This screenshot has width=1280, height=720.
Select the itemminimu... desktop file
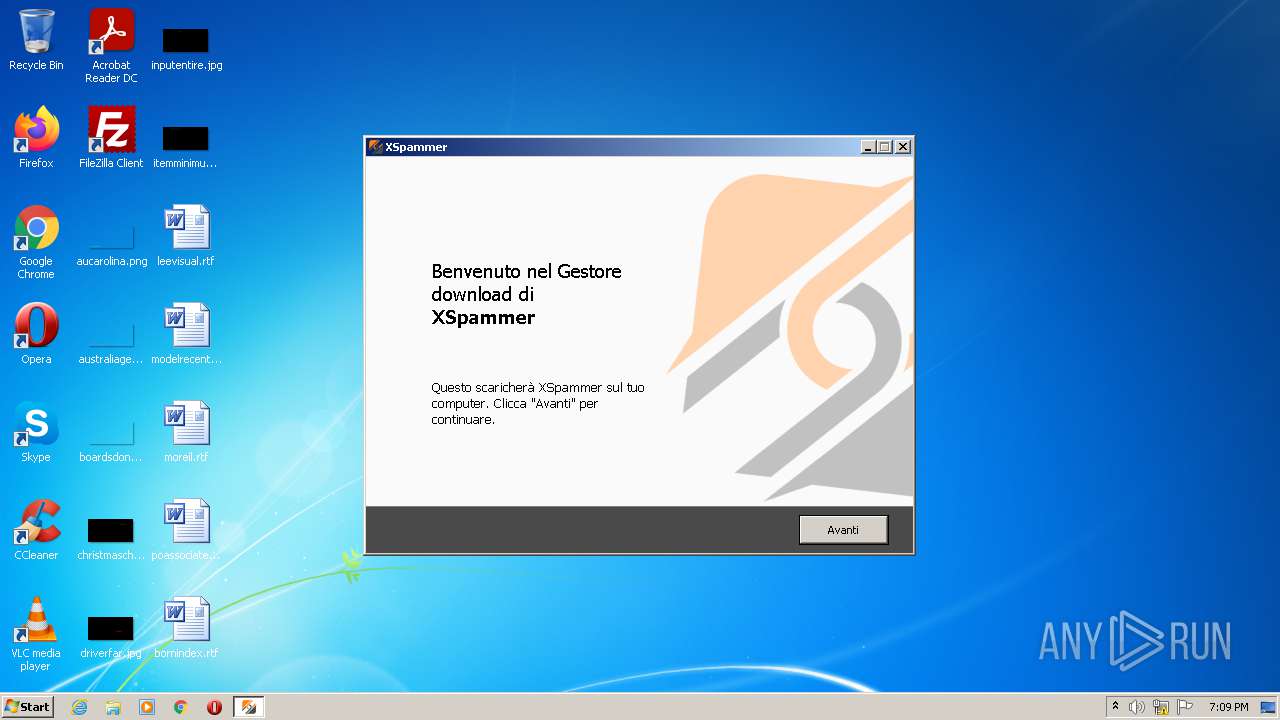[186, 146]
